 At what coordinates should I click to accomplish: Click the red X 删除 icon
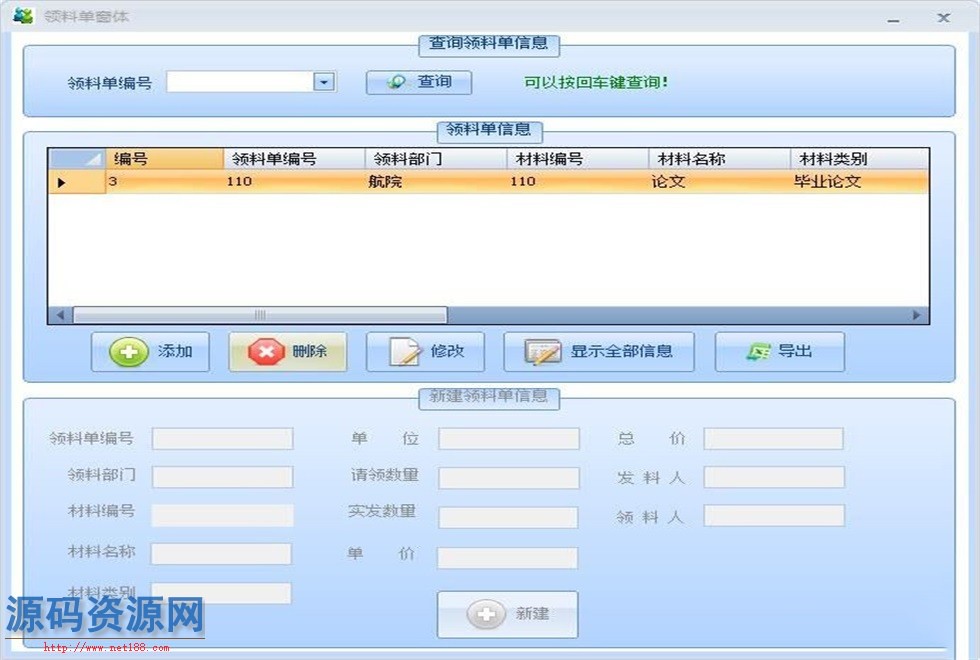(x=266, y=352)
